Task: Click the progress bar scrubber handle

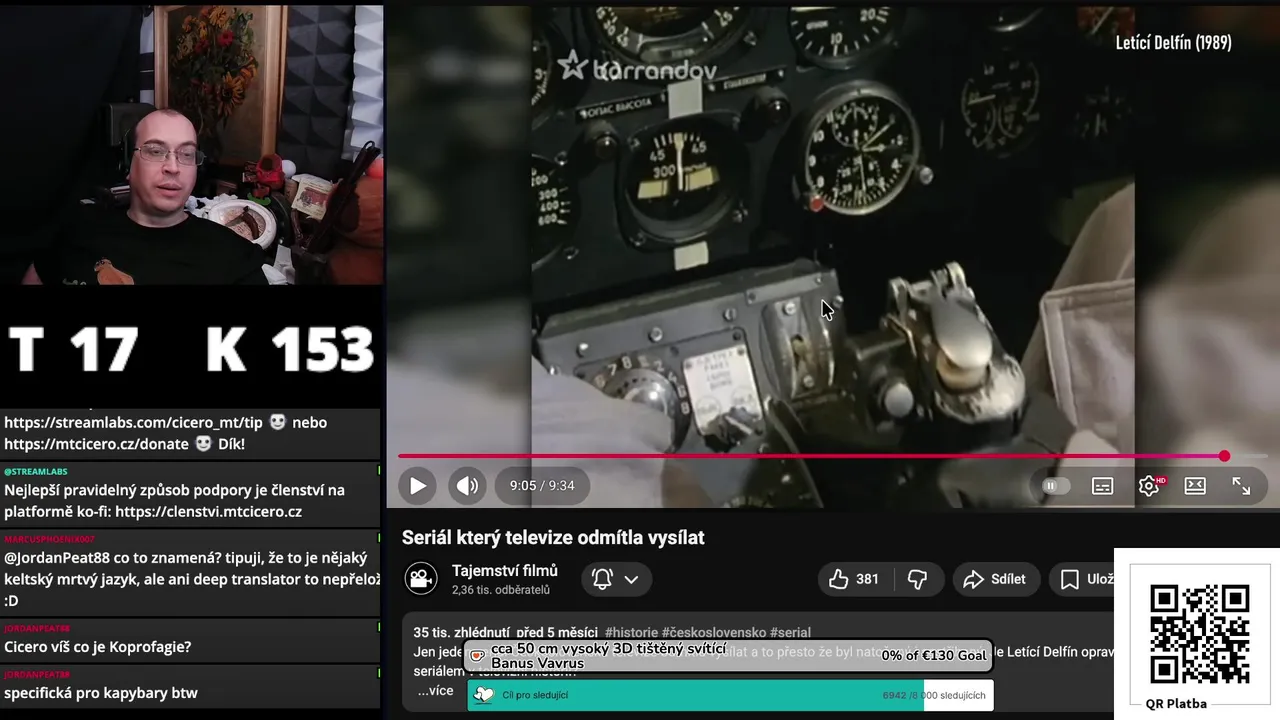Action: (x=1224, y=456)
